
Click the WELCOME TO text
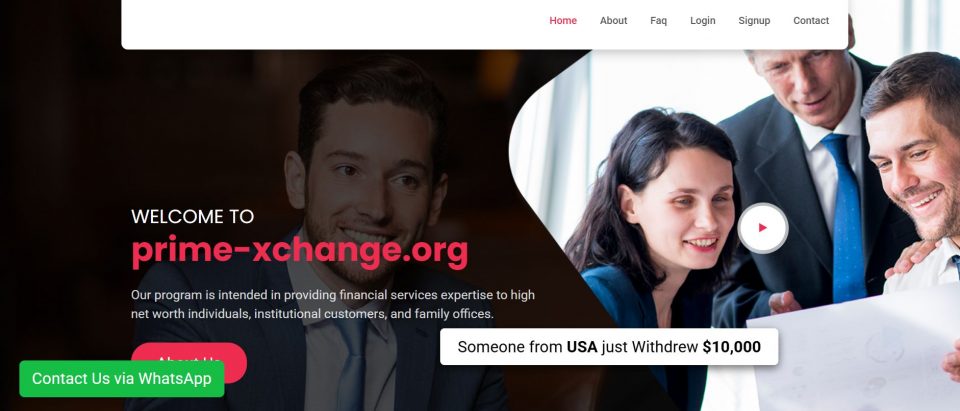tap(192, 216)
